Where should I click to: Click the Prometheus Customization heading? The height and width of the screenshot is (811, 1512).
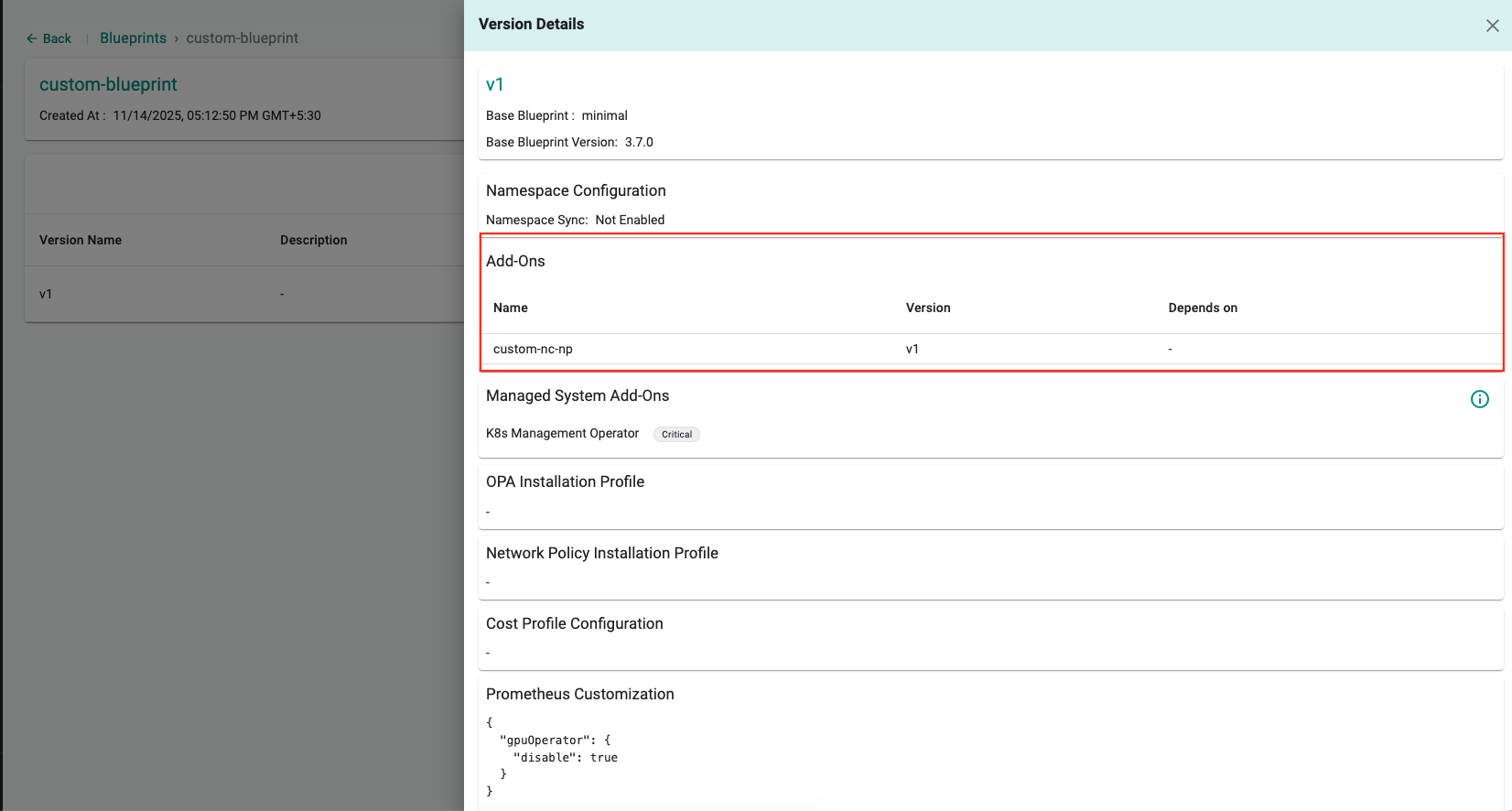579,694
